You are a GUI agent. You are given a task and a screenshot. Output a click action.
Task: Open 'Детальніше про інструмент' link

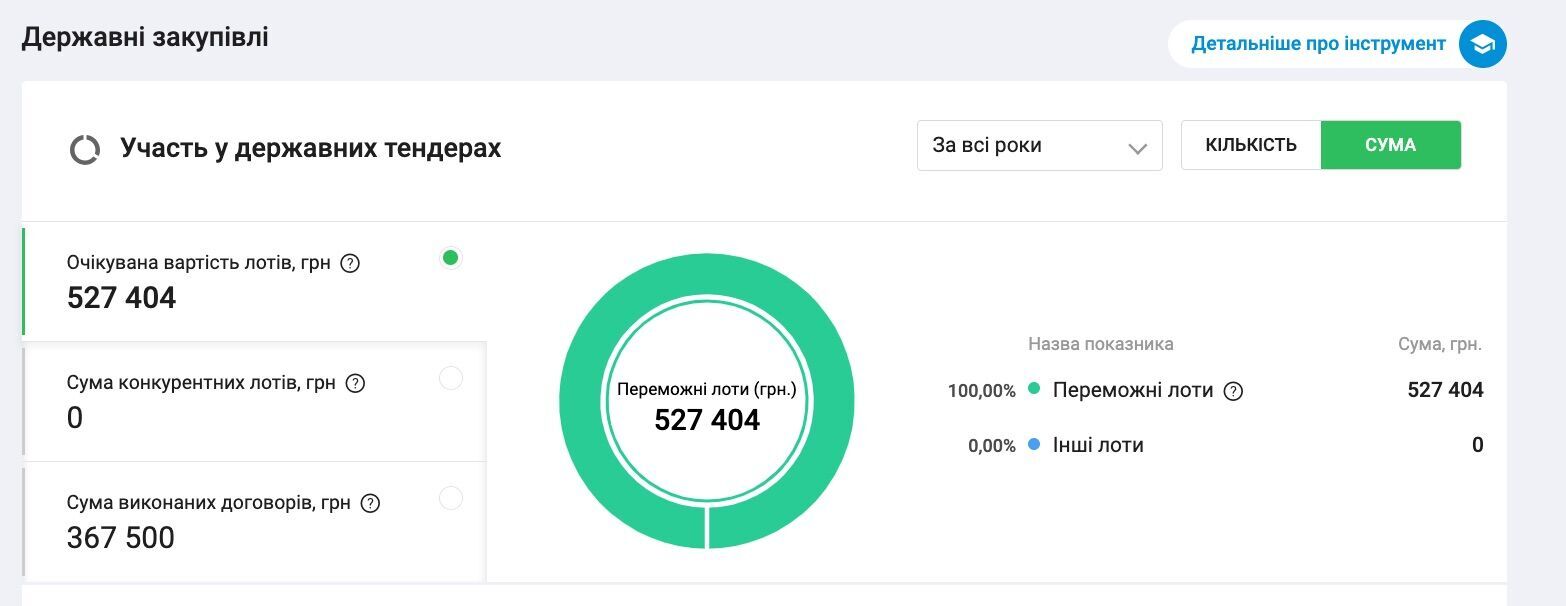click(1318, 44)
